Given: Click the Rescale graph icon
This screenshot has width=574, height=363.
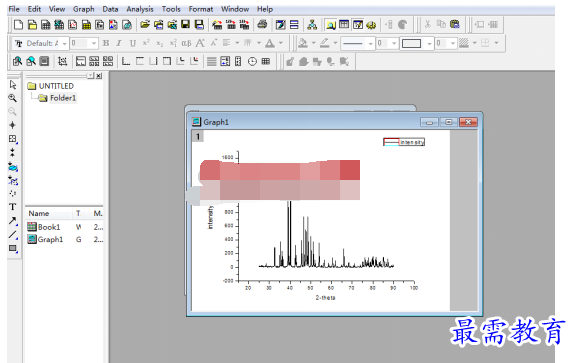Looking at the screenshot, I should (x=63, y=61).
